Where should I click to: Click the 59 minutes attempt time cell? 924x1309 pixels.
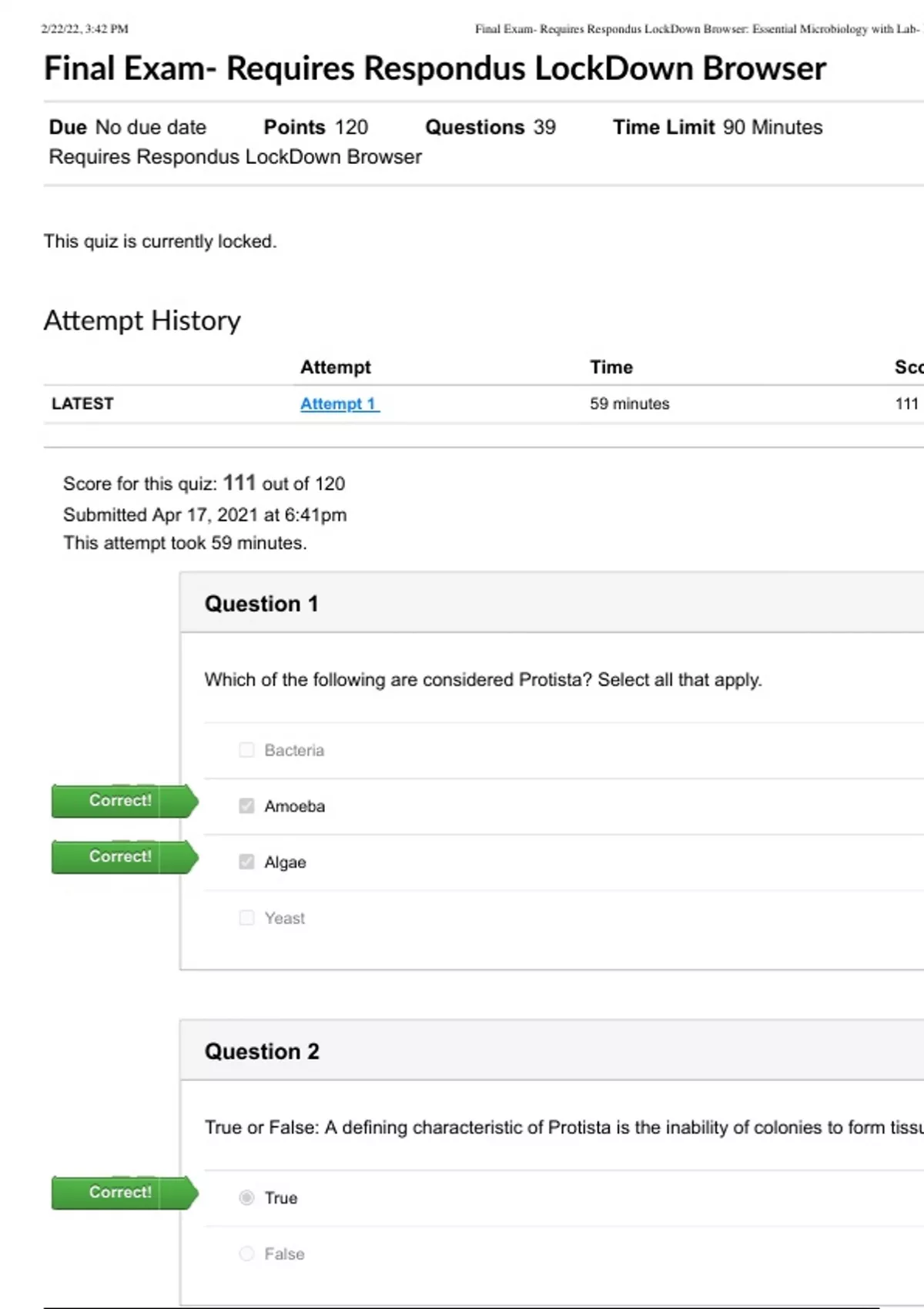coord(629,404)
